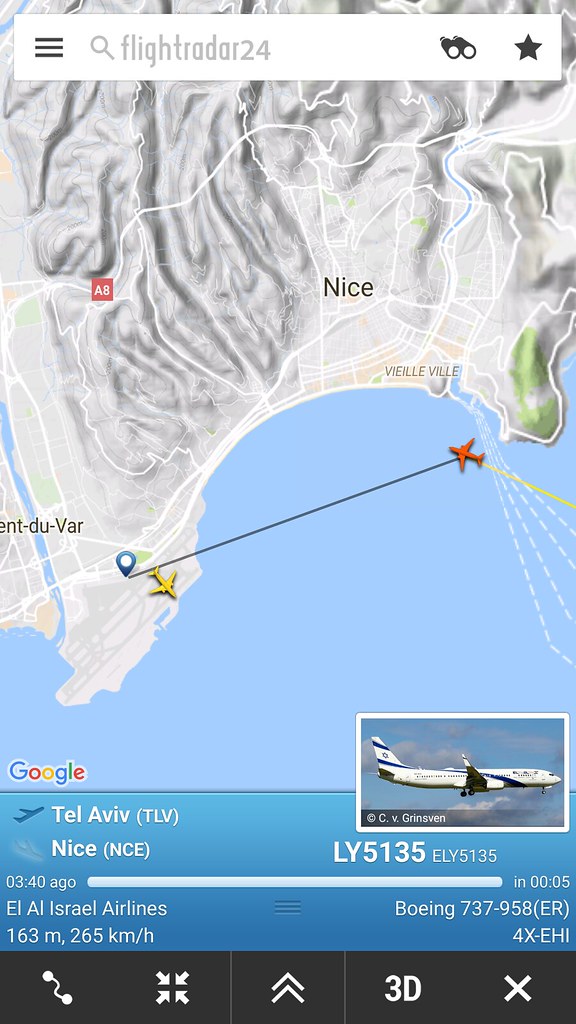
Task: Select the orange aircraft over the bay
Action: pyautogui.click(x=466, y=454)
